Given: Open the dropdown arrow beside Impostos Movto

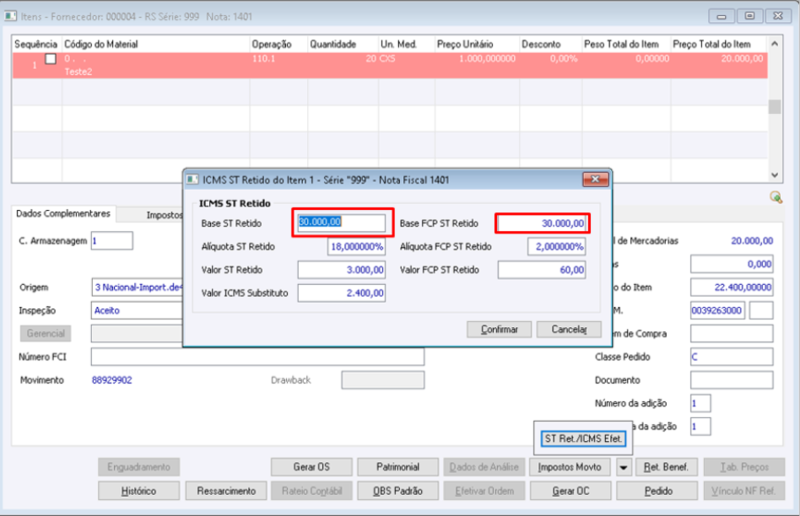Looking at the screenshot, I should click(x=623, y=467).
